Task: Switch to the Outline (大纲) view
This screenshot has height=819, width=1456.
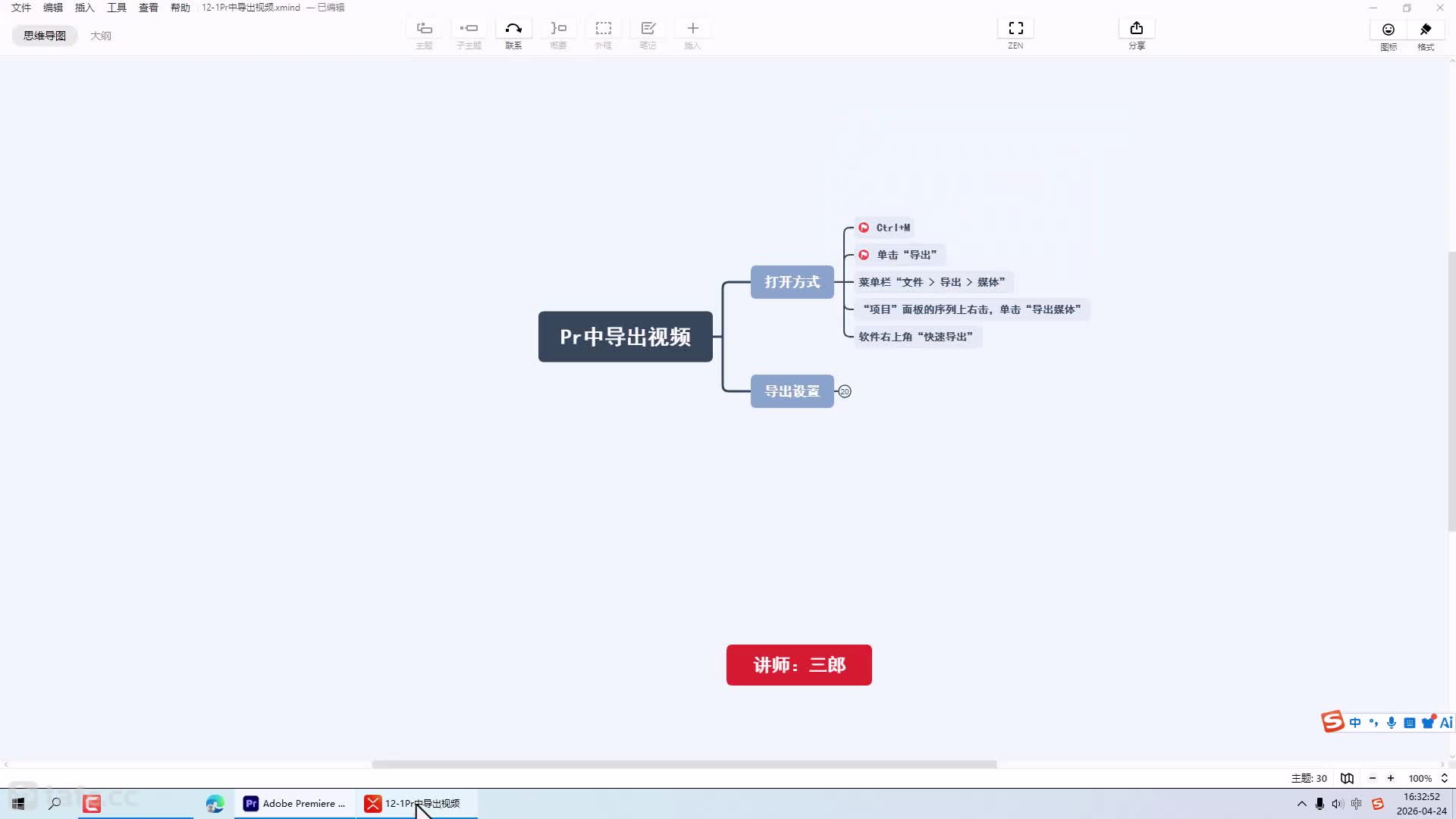Action: tap(101, 36)
